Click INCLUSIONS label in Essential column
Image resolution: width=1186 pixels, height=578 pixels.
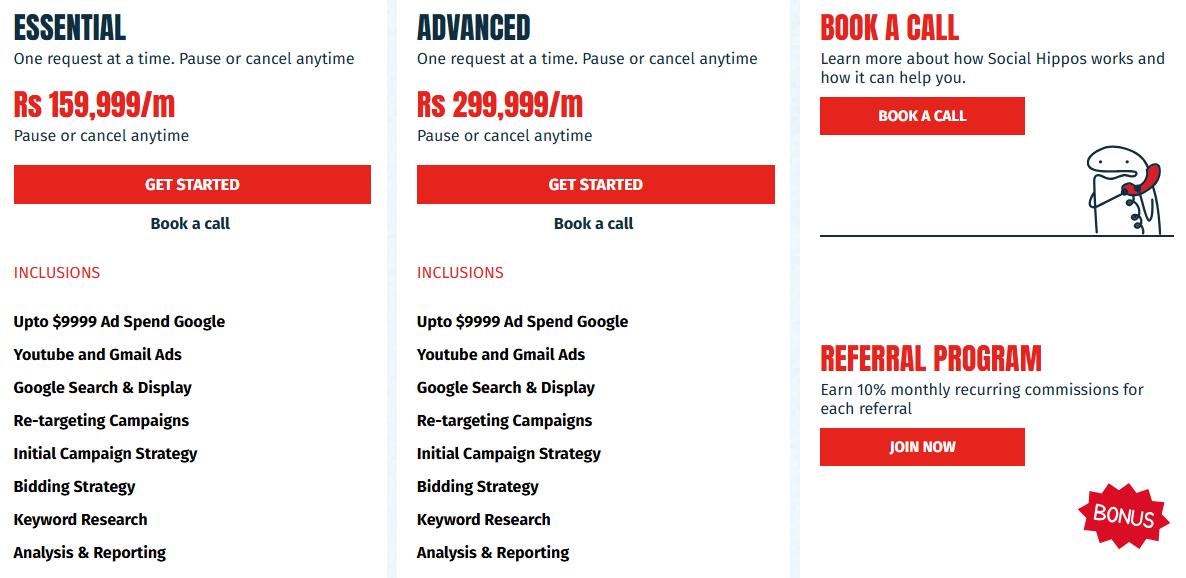57,273
